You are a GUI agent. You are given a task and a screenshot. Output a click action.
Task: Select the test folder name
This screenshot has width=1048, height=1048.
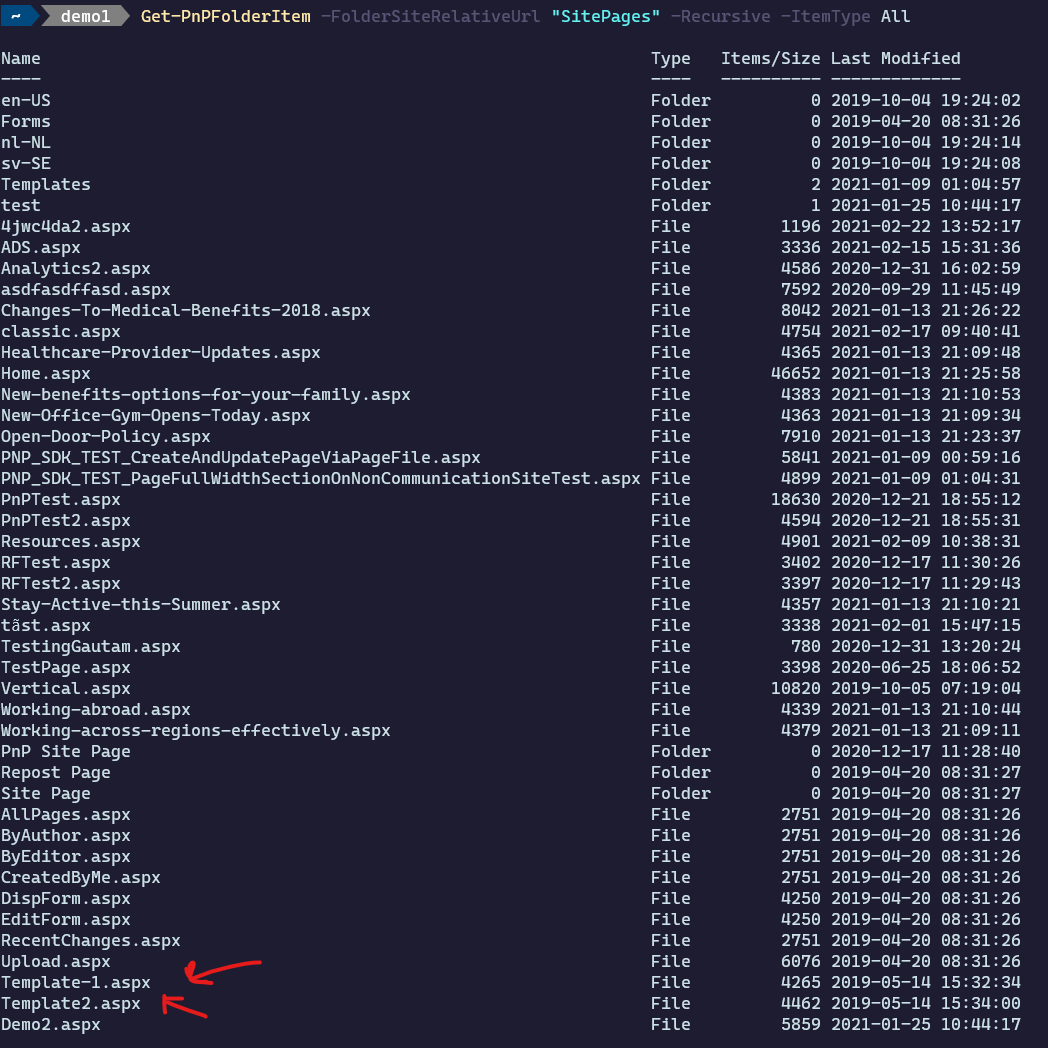[21, 206]
